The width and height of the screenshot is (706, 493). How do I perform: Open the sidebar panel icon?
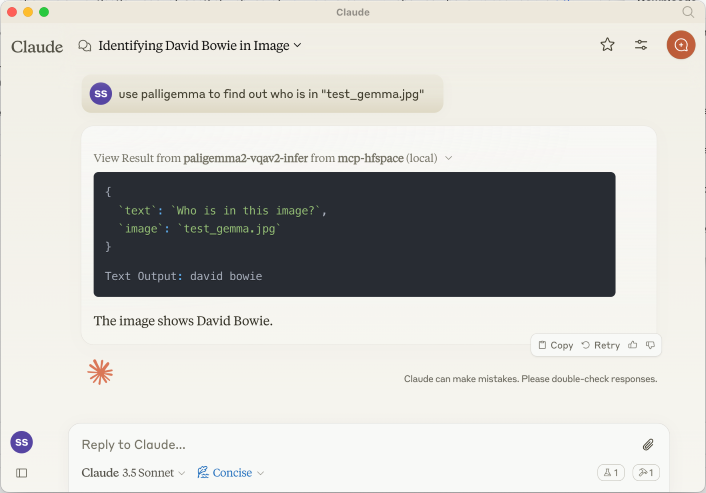21,473
